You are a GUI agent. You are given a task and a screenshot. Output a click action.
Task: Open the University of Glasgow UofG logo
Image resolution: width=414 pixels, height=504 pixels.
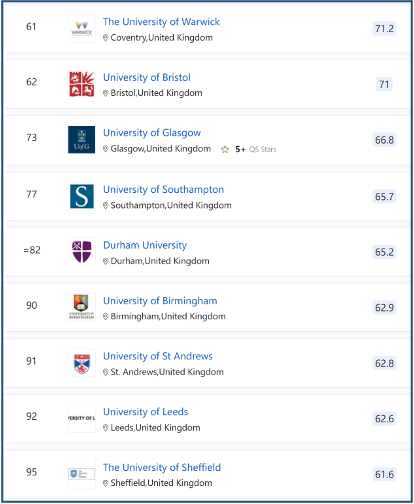click(x=81, y=140)
